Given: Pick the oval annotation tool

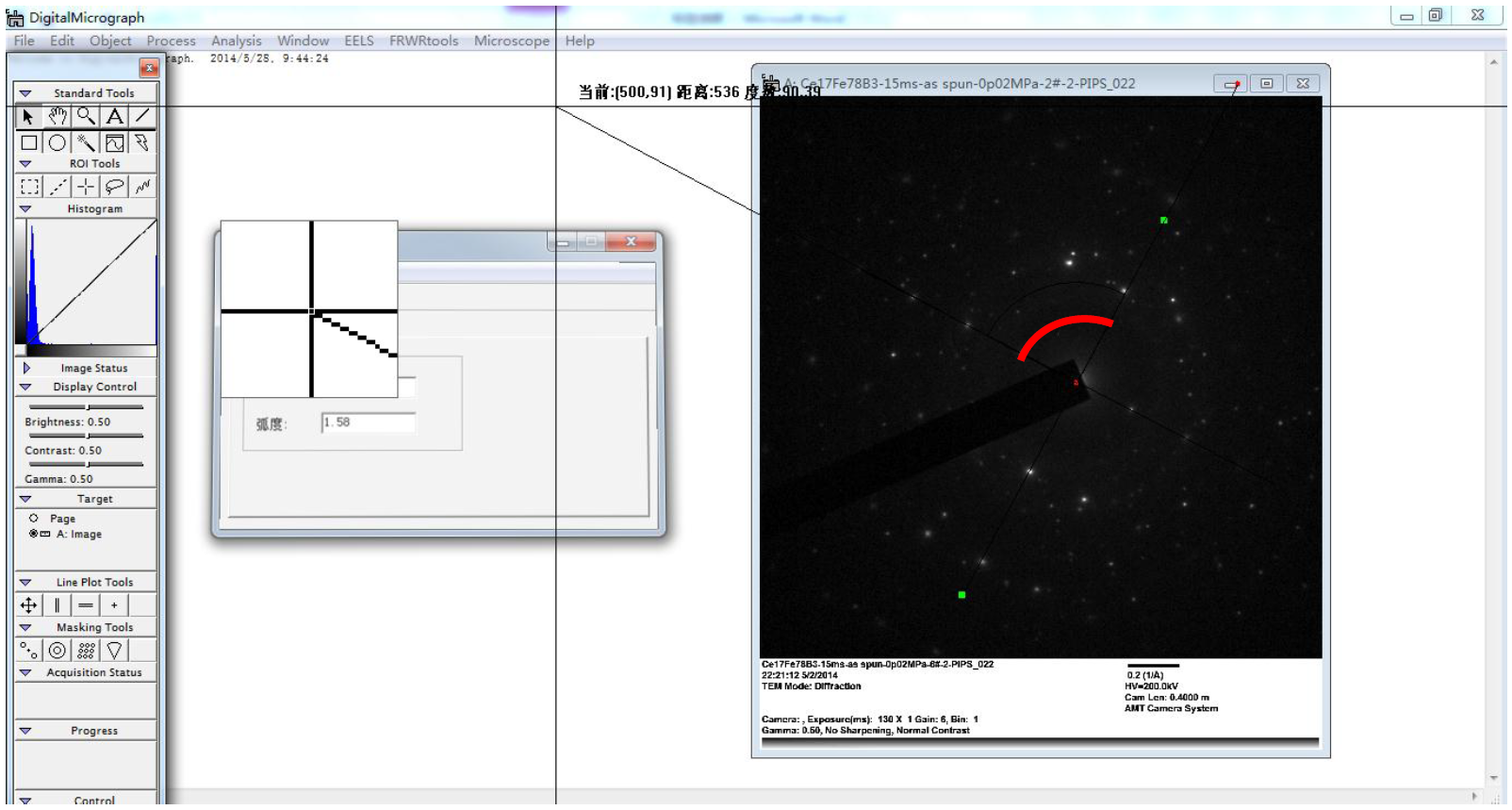Looking at the screenshot, I should (x=58, y=142).
